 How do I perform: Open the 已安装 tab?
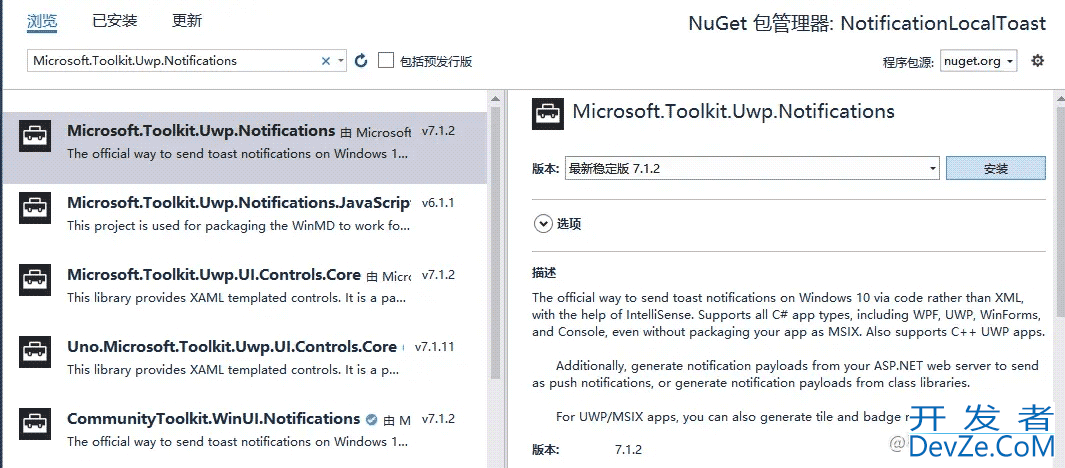pos(115,20)
